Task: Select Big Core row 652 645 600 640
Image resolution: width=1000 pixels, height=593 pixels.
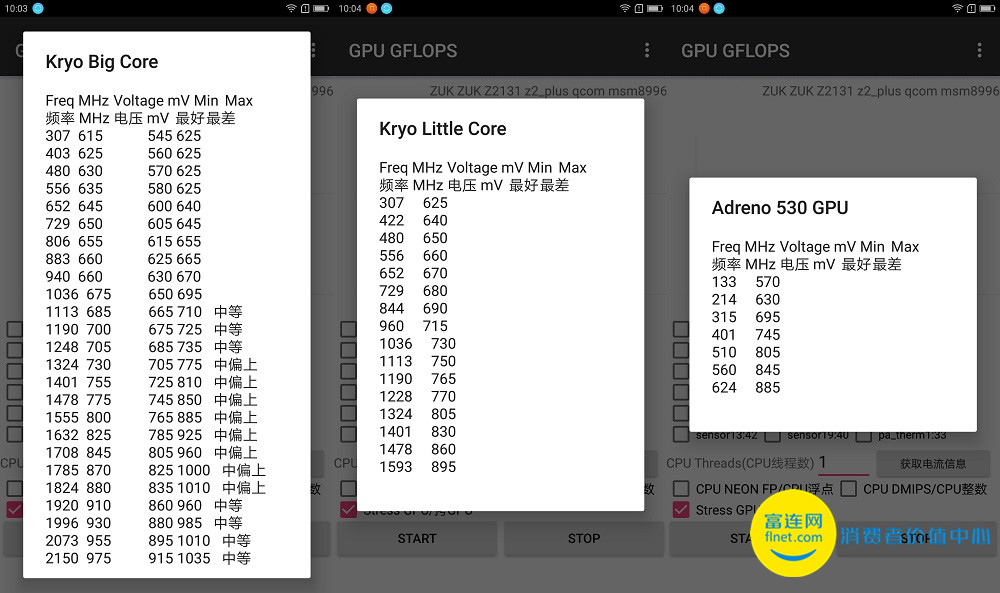Action: coord(123,206)
